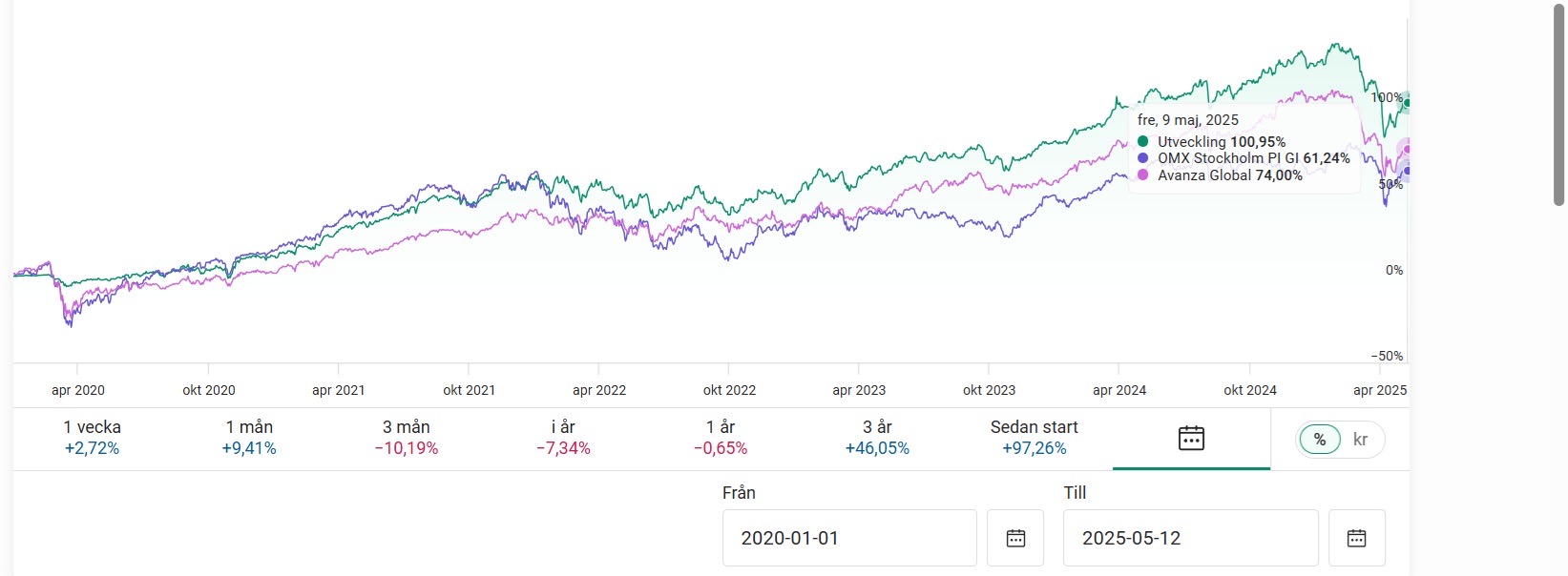
Task: Click the apr 2024 axis label
Action: point(1119,390)
